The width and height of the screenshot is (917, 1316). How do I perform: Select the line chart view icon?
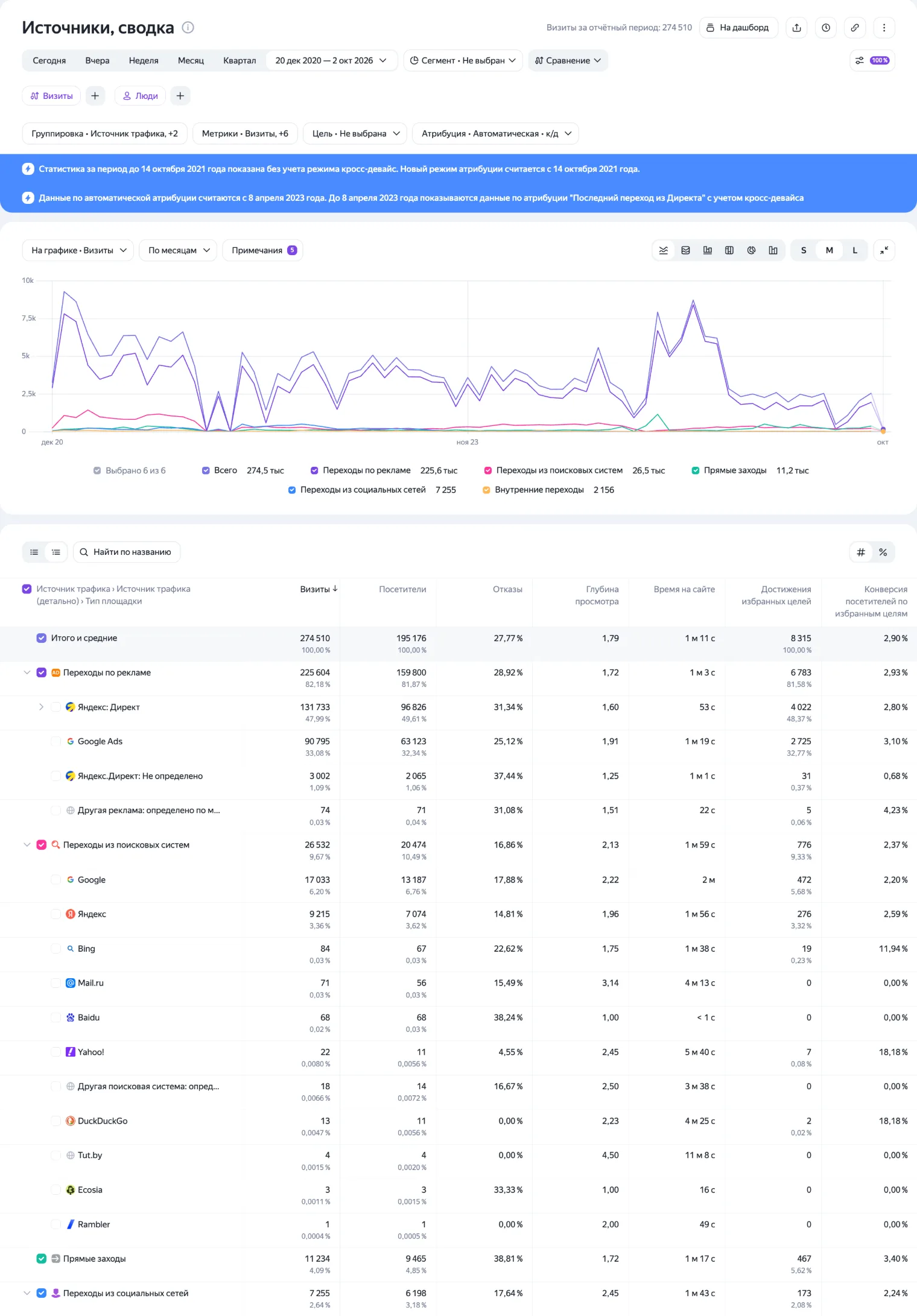[664, 250]
